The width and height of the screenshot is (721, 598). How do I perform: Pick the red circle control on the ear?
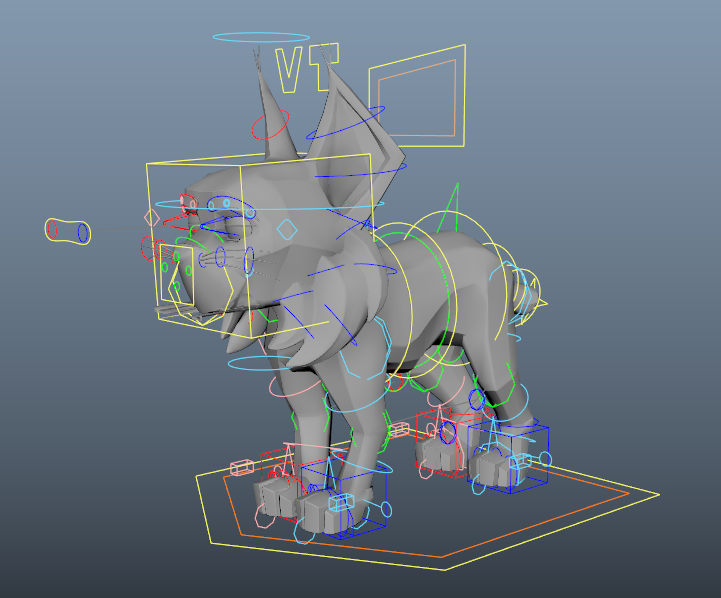pyautogui.click(x=270, y=125)
